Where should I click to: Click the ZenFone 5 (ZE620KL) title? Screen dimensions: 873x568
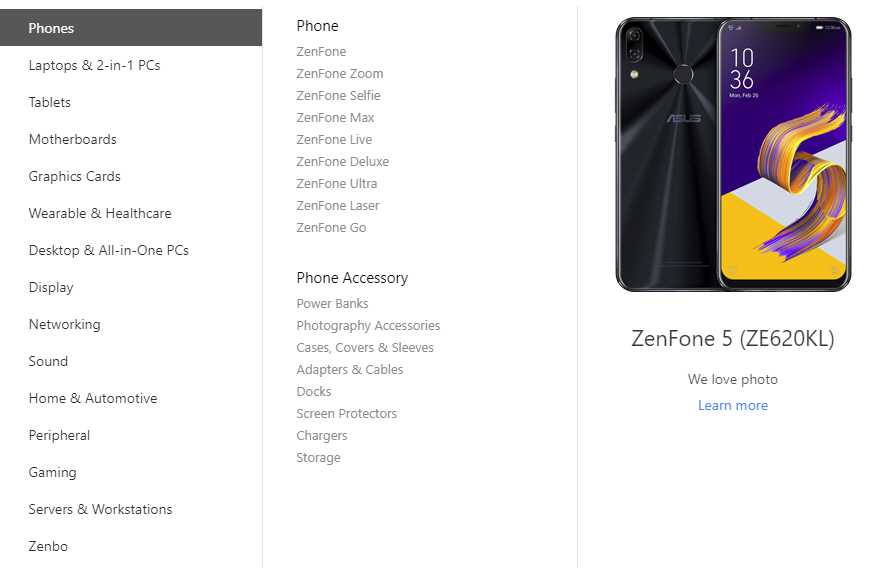[x=733, y=338]
